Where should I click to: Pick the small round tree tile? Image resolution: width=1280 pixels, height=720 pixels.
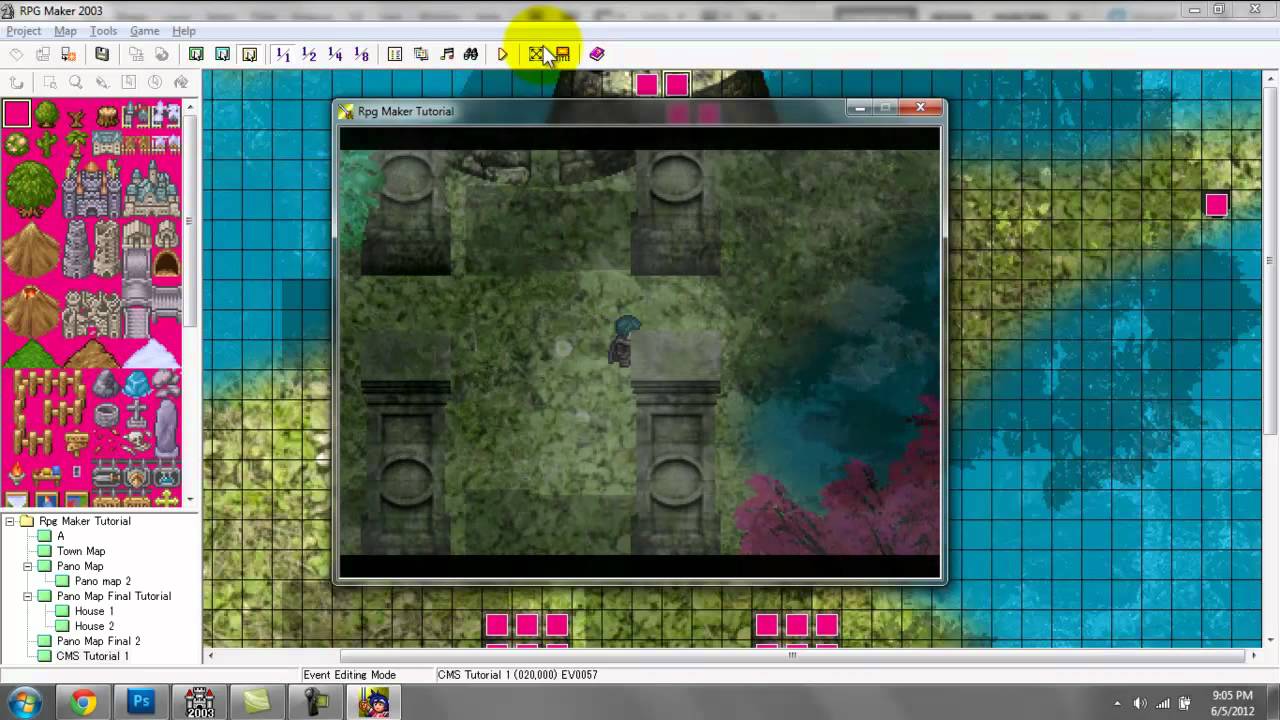tap(46, 114)
